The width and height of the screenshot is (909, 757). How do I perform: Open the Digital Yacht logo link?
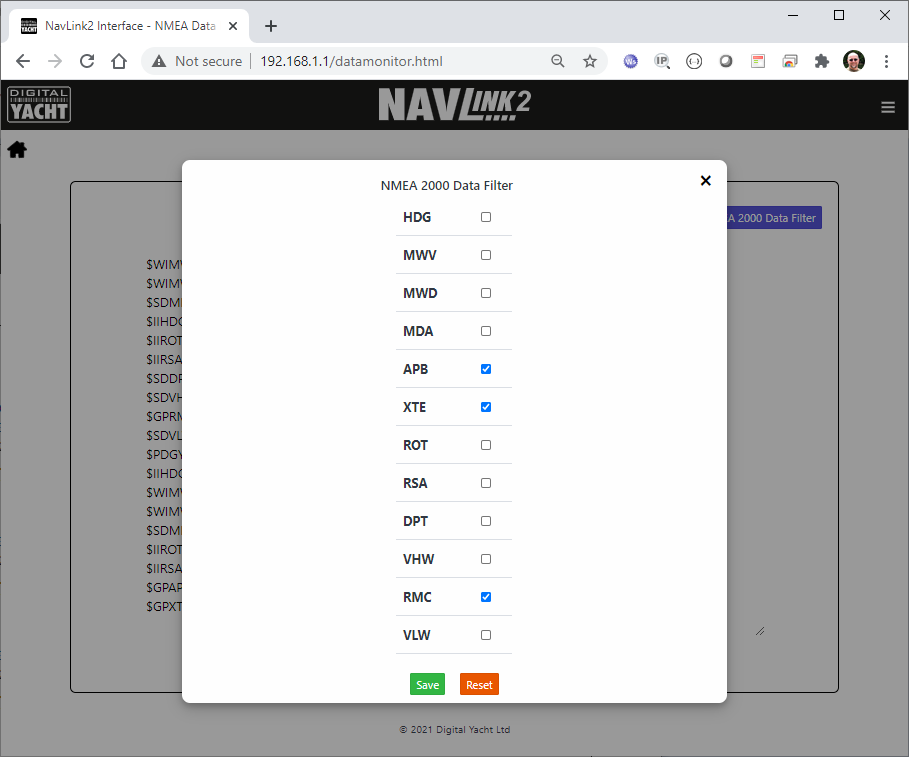tap(38, 104)
